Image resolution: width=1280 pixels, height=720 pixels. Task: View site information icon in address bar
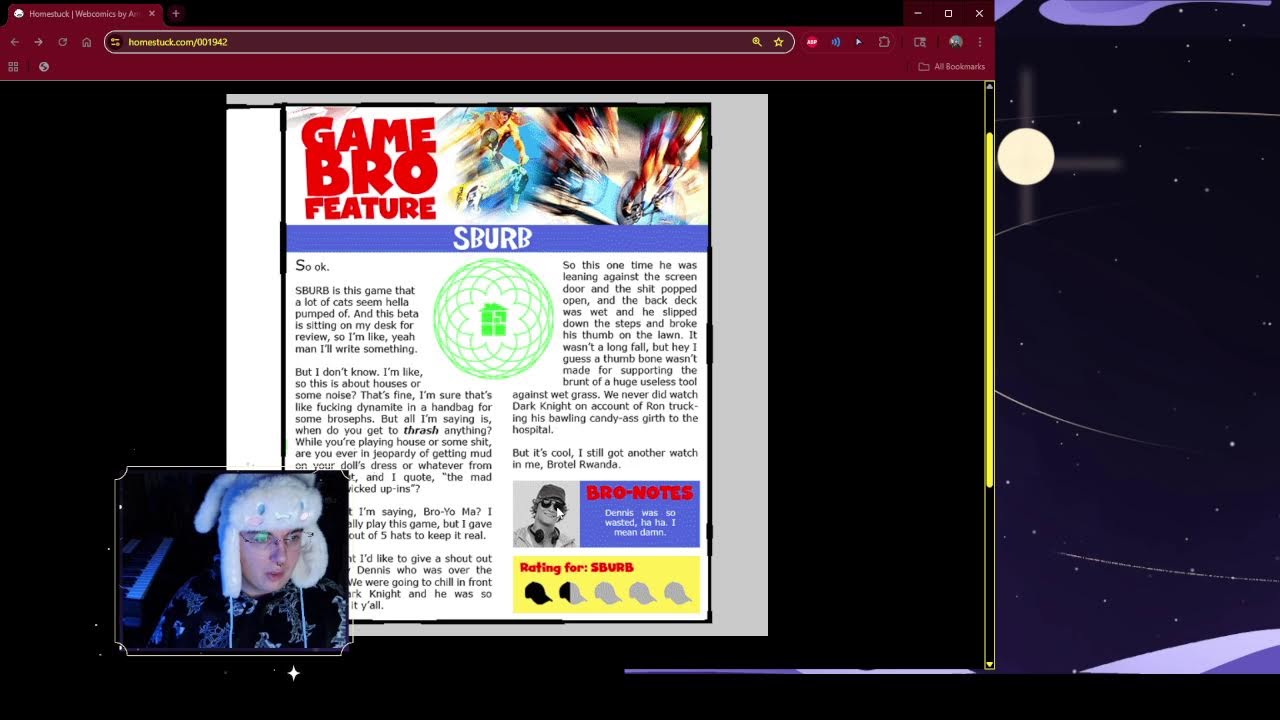[x=115, y=42]
